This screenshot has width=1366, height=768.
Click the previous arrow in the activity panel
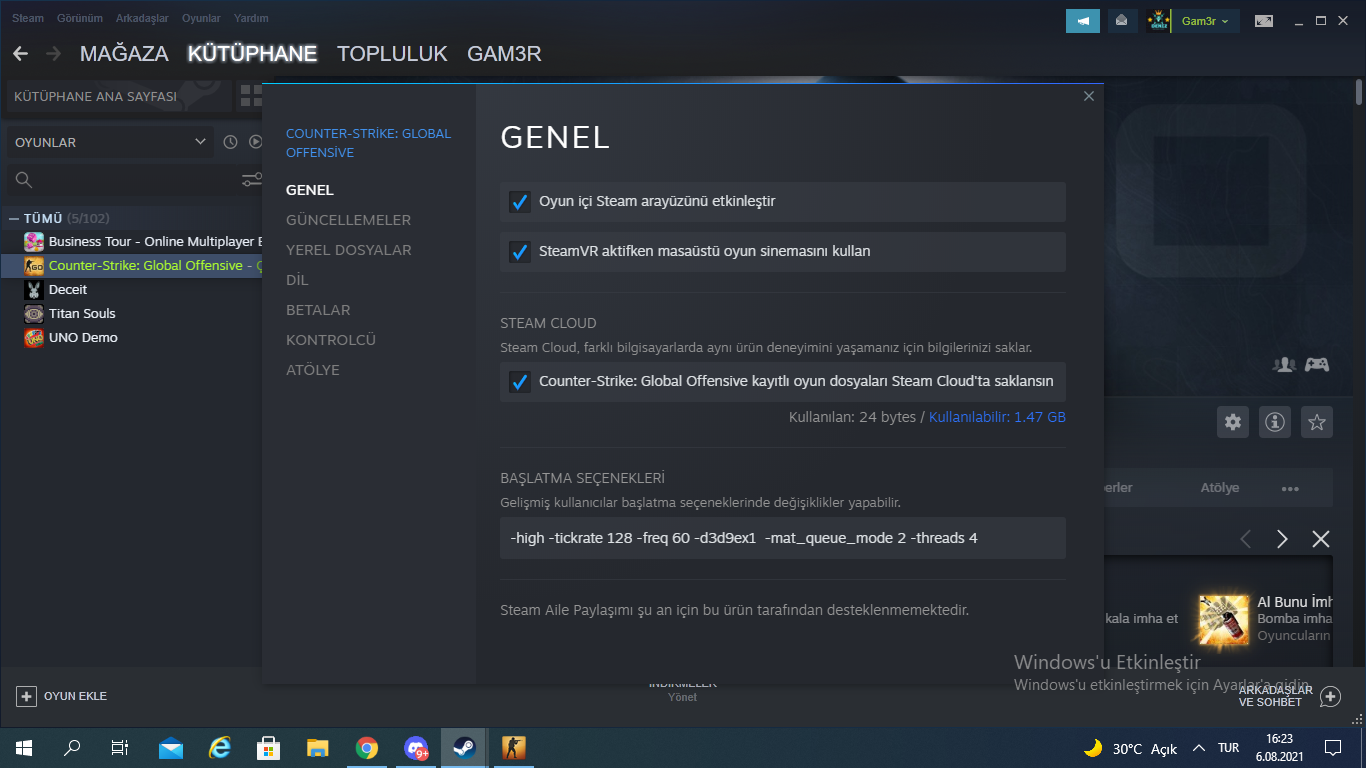coord(1246,539)
